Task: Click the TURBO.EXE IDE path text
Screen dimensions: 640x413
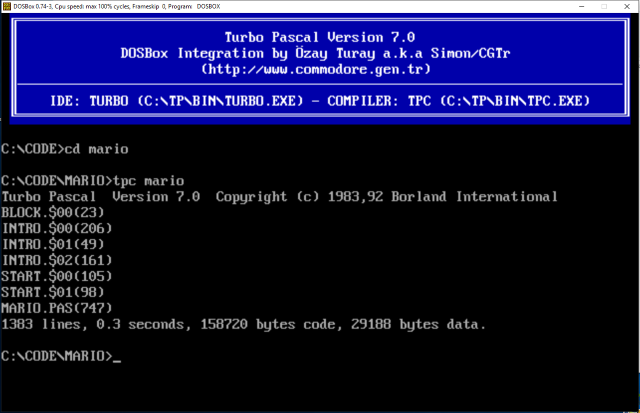Action: tap(220, 101)
